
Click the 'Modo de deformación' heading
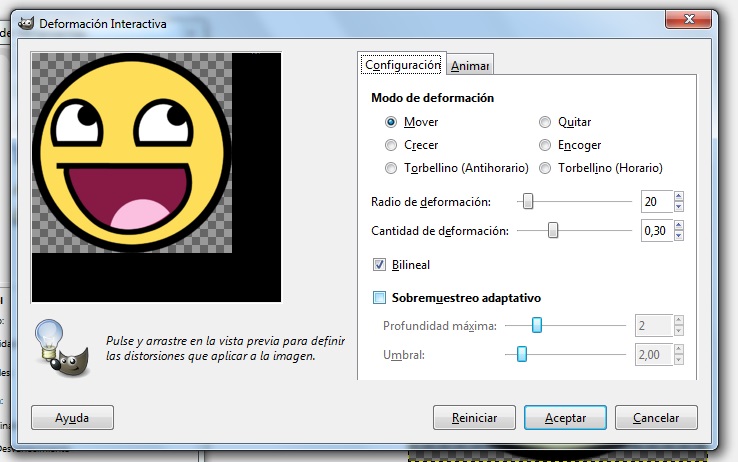pyautogui.click(x=433, y=98)
